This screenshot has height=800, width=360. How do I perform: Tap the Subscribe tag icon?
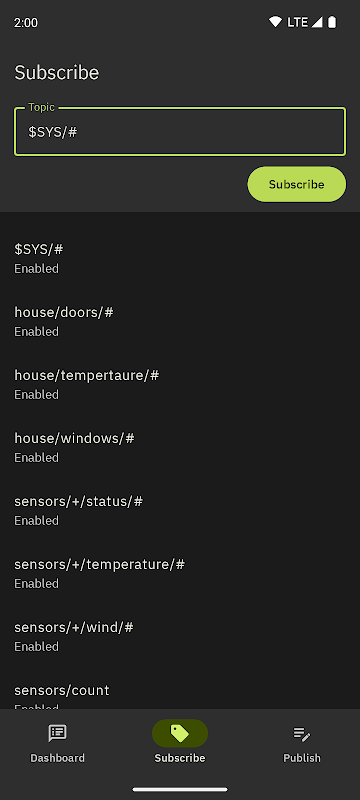(x=179, y=733)
